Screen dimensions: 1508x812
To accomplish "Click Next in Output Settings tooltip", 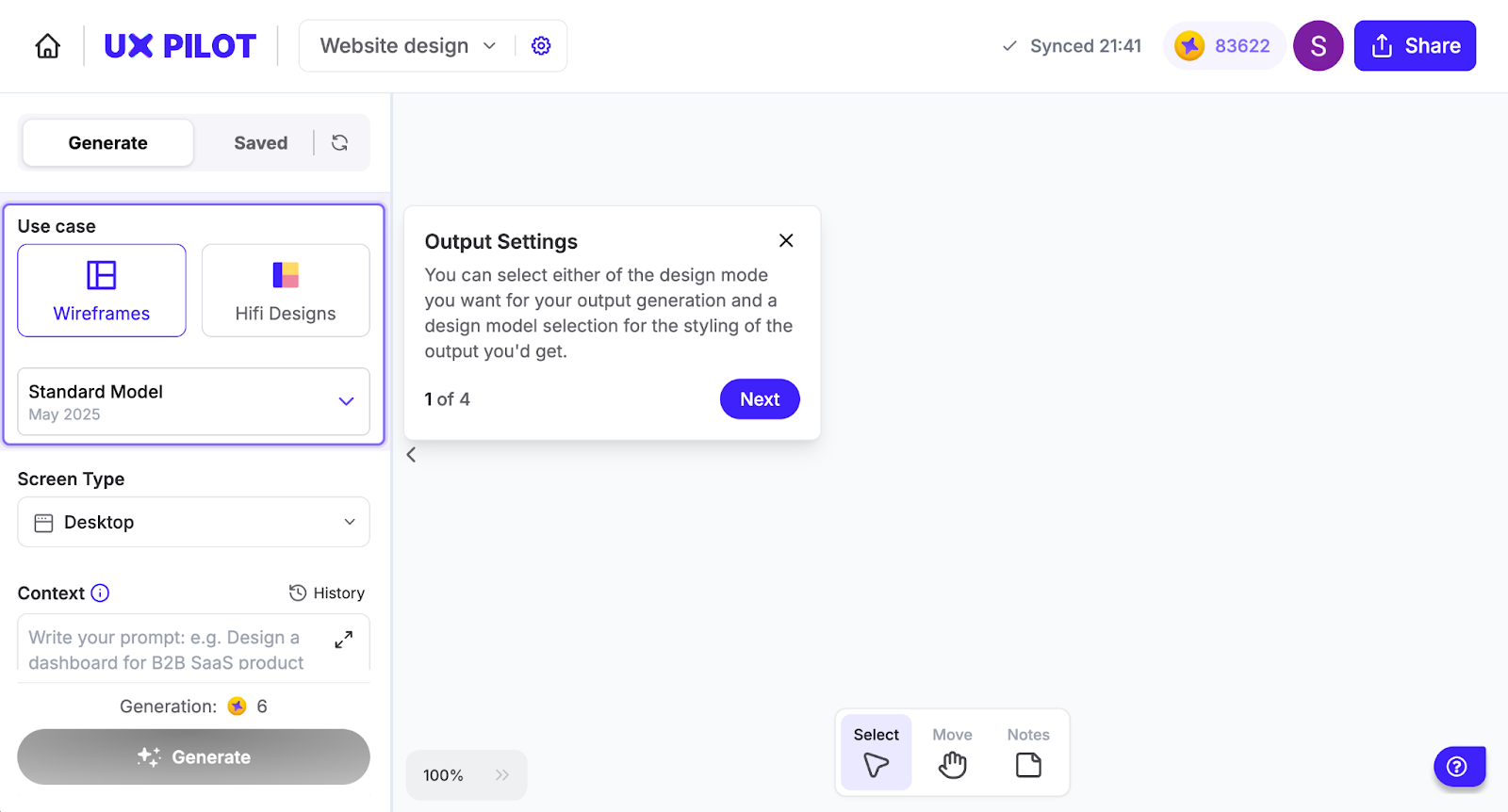I will tap(760, 399).
